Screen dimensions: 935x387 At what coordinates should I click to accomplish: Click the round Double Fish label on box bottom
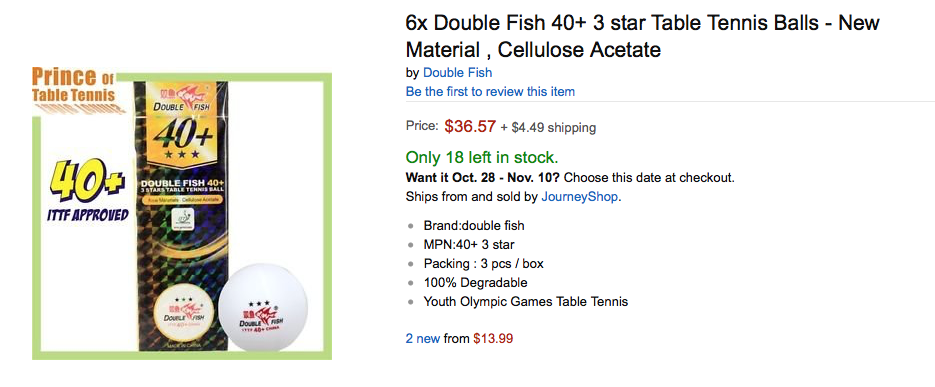183,314
